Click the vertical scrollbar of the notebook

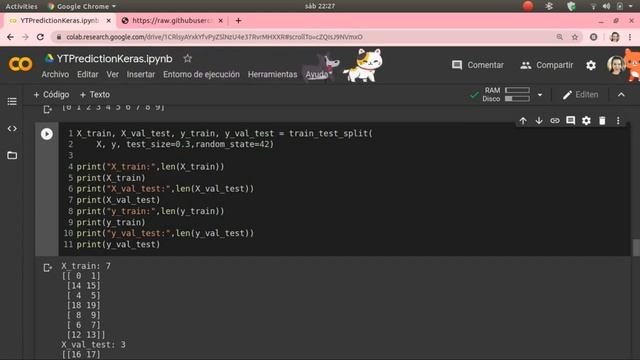tap(636, 247)
